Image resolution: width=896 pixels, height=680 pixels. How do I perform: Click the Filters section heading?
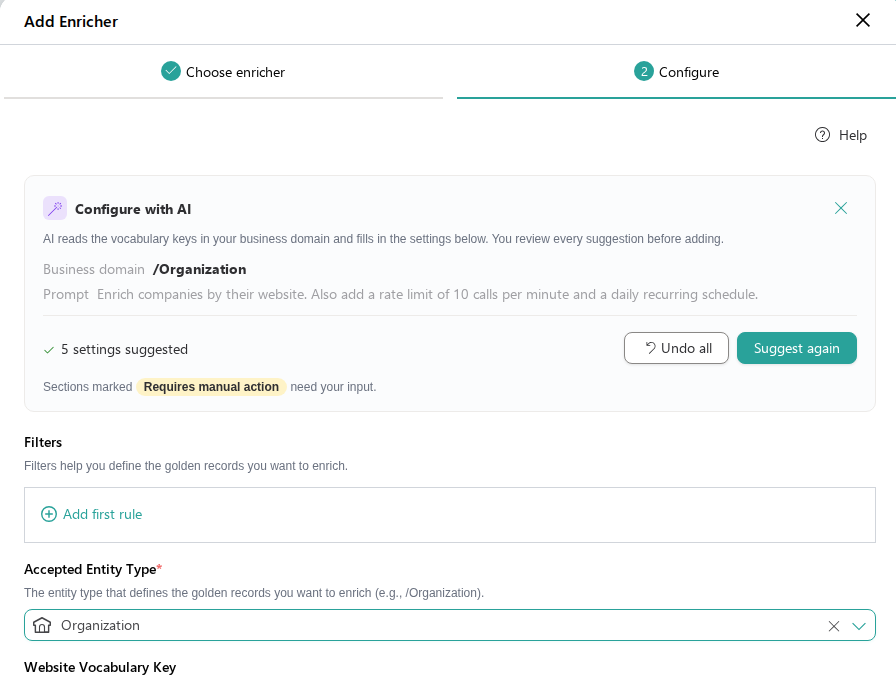(43, 442)
